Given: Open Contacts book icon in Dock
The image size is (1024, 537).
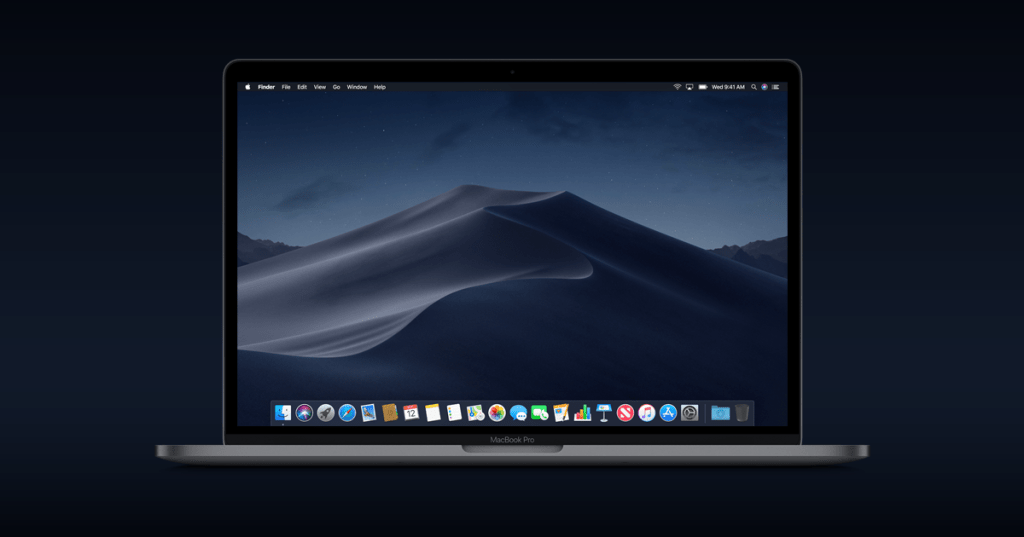Looking at the screenshot, I should 390,413.
